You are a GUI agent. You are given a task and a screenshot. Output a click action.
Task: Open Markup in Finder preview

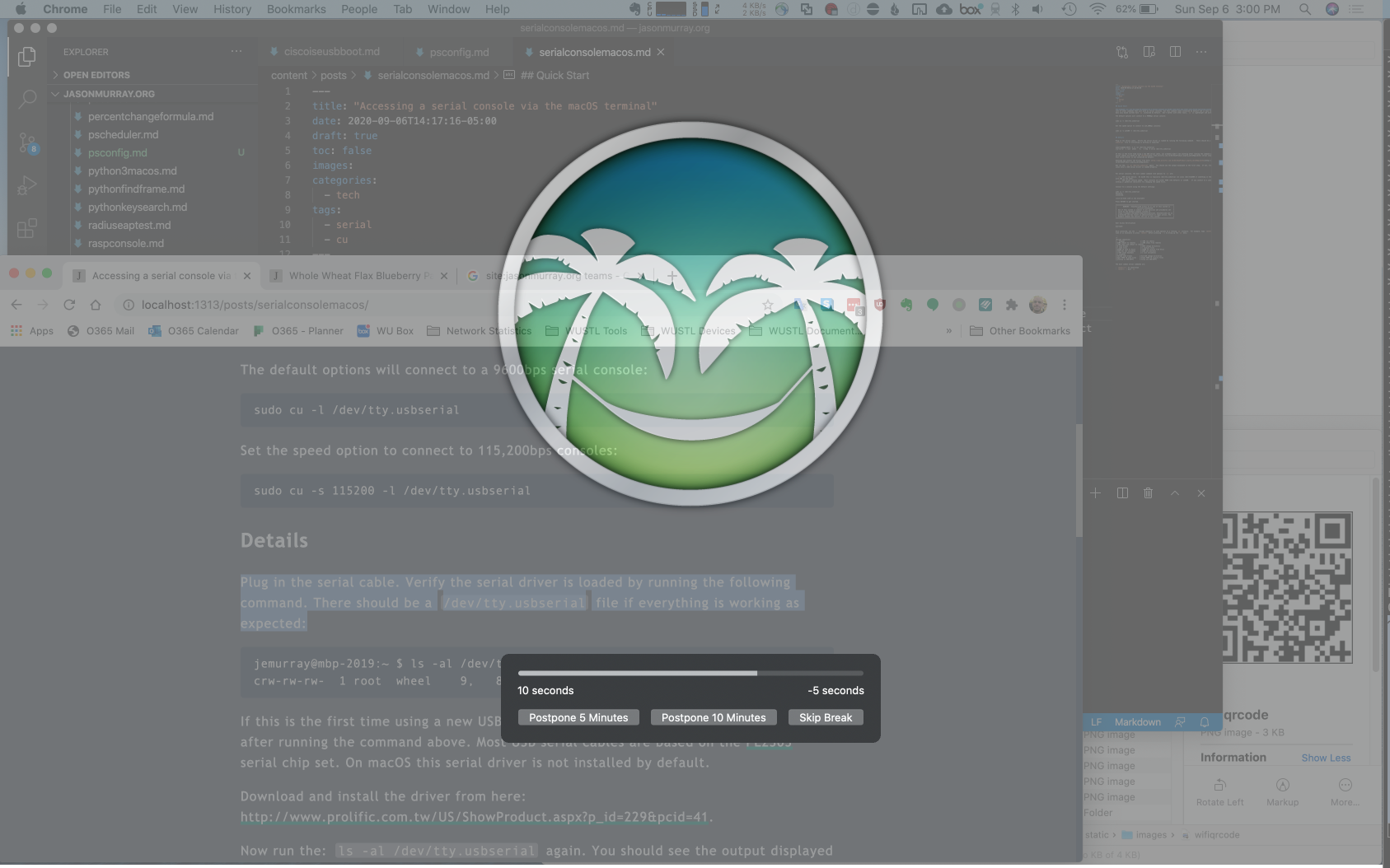[x=1282, y=792]
